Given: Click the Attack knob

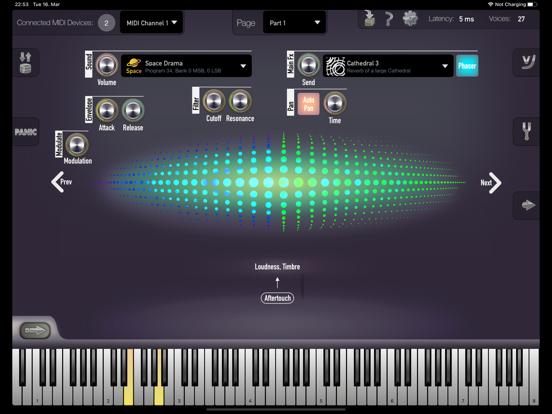Looking at the screenshot, I should tap(107, 110).
